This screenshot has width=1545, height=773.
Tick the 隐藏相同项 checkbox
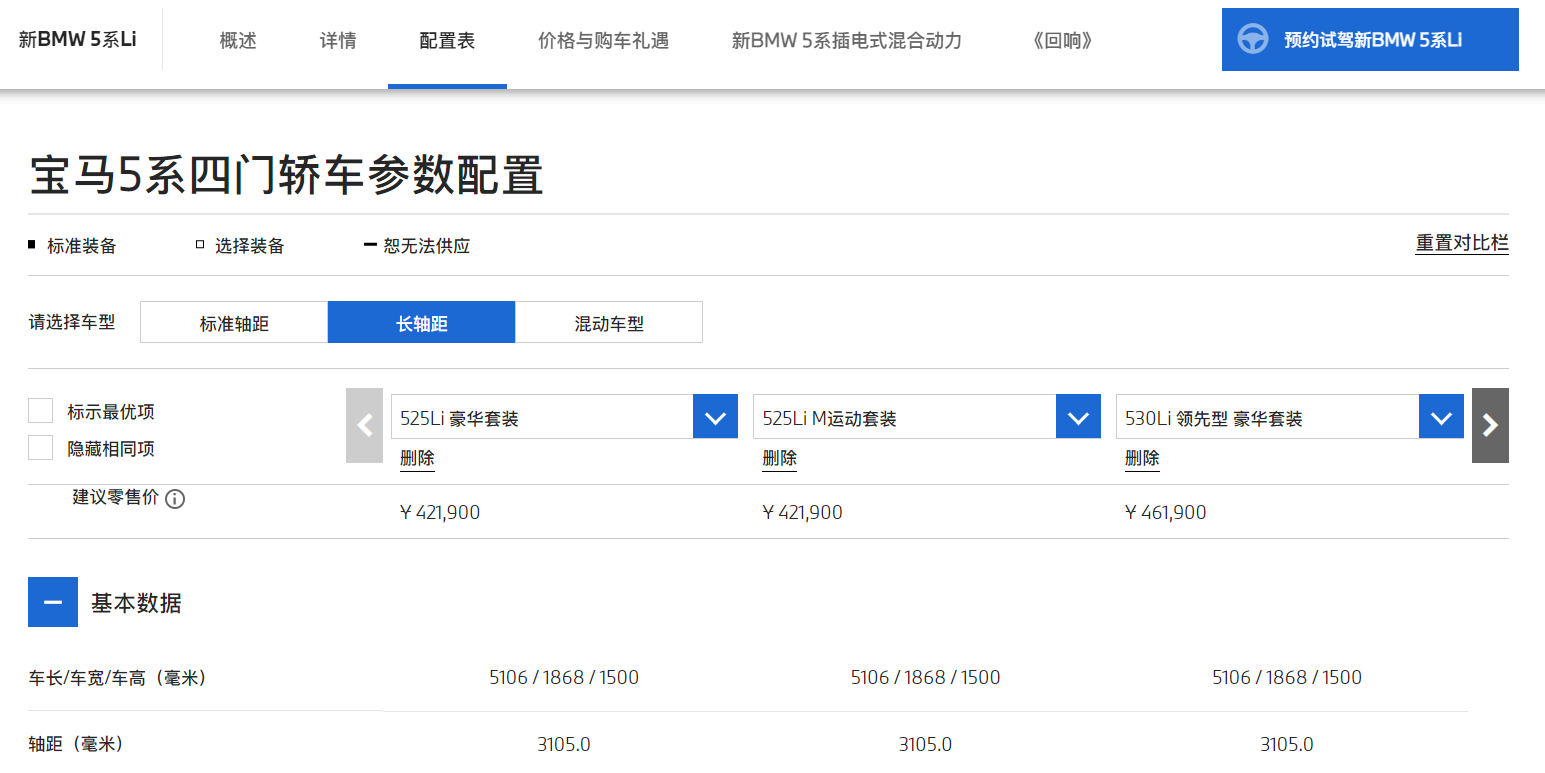(41, 448)
